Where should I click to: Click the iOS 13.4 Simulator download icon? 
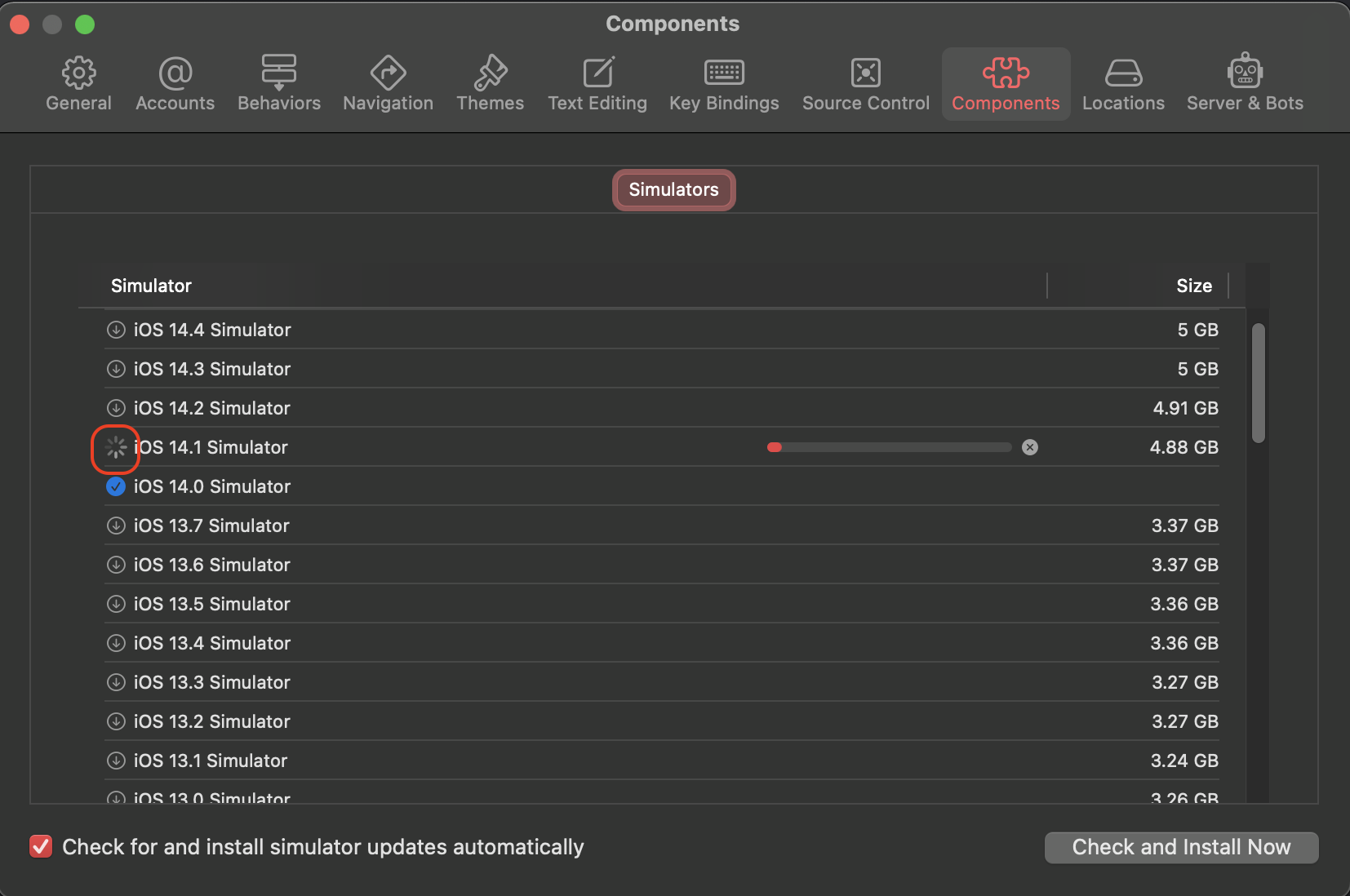116,643
